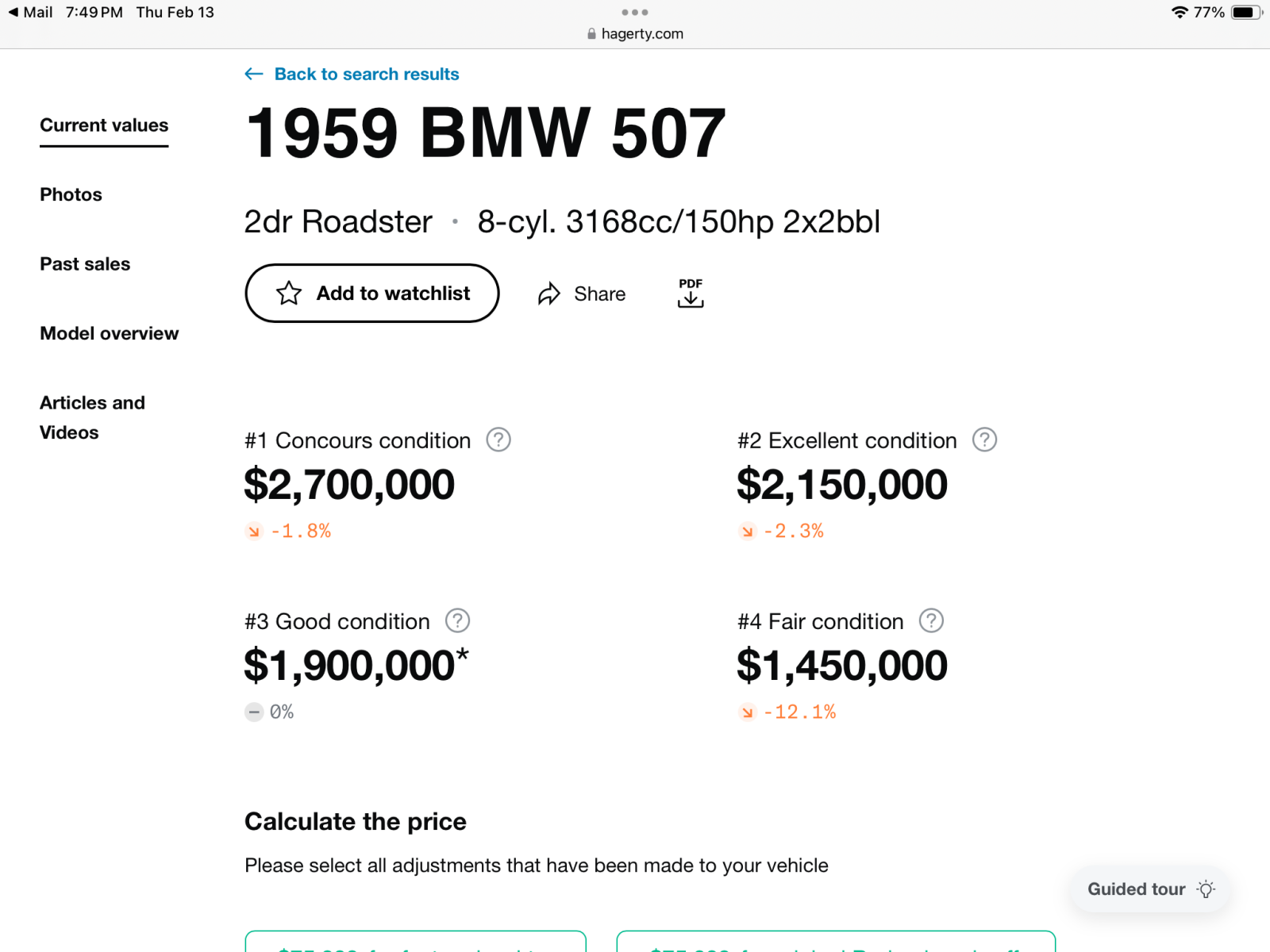Tap the hagerty.com address bar

coord(635,33)
